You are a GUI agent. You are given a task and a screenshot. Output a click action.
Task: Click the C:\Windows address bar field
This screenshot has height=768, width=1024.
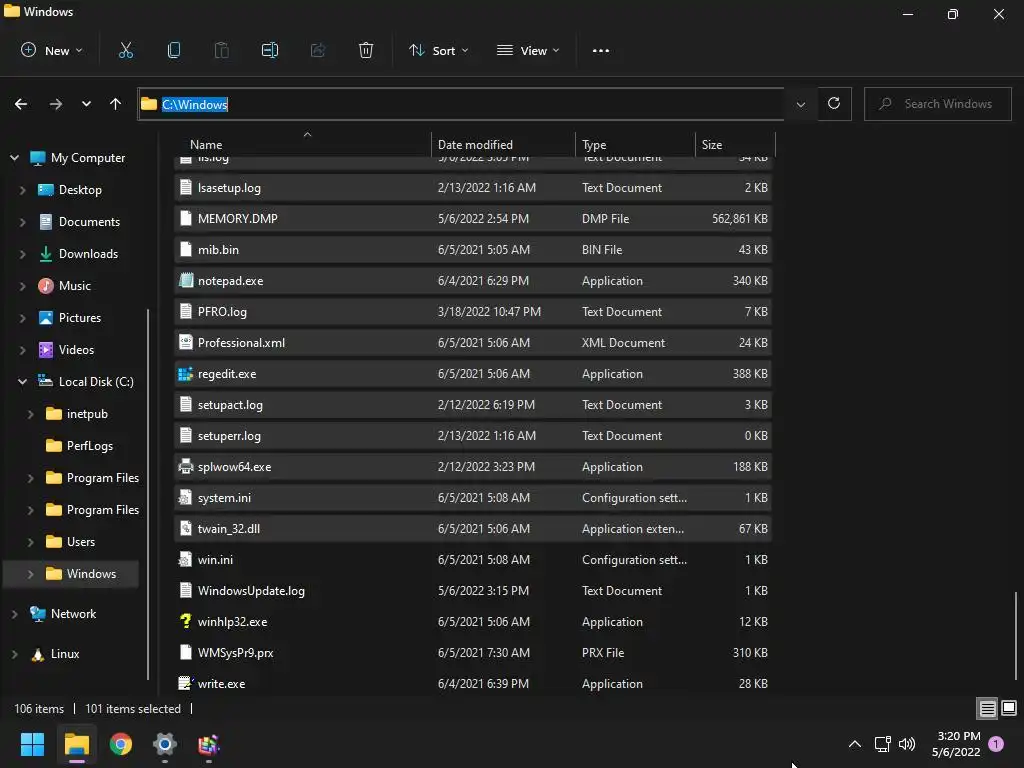(x=460, y=104)
